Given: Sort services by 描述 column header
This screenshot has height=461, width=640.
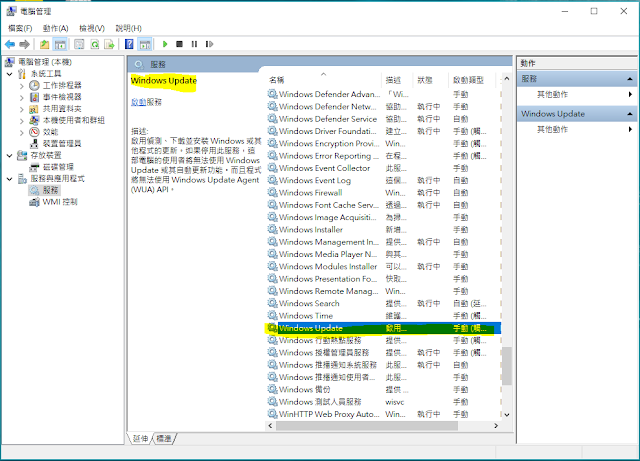Looking at the screenshot, I should 397,80.
